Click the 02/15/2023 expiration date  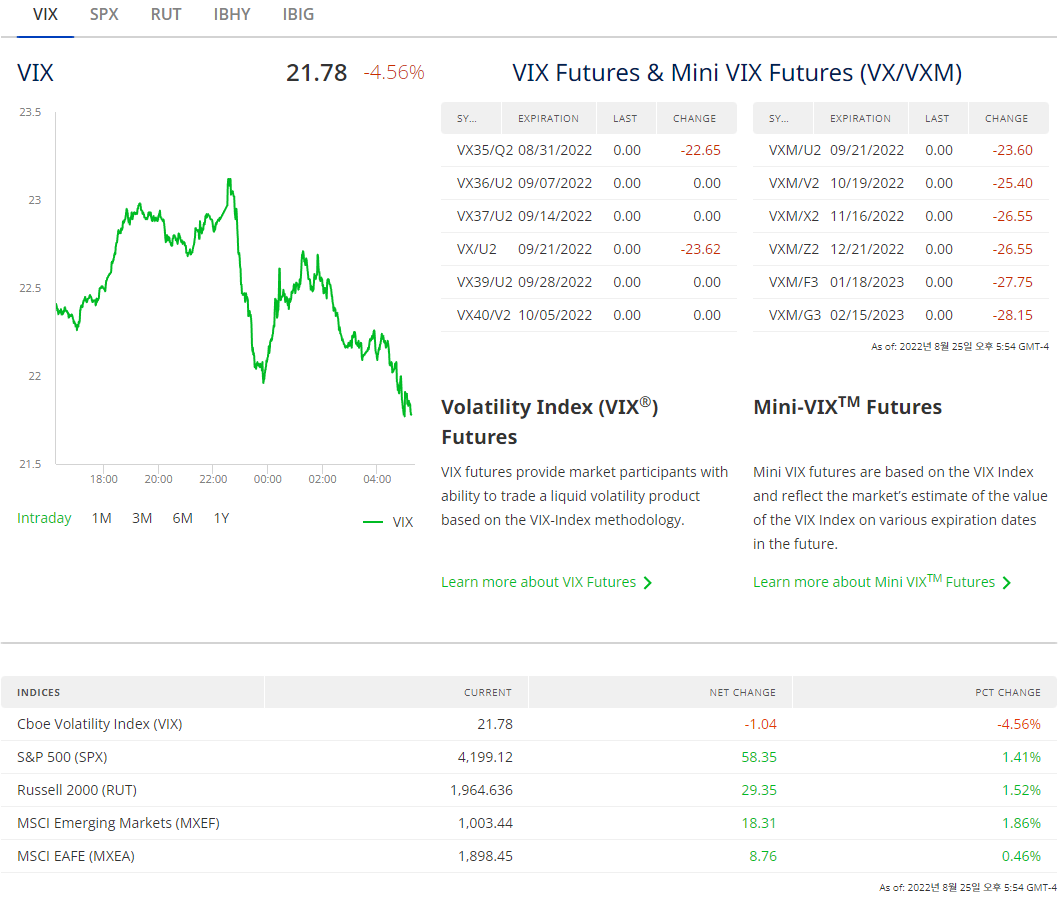click(x=867, y=316)
